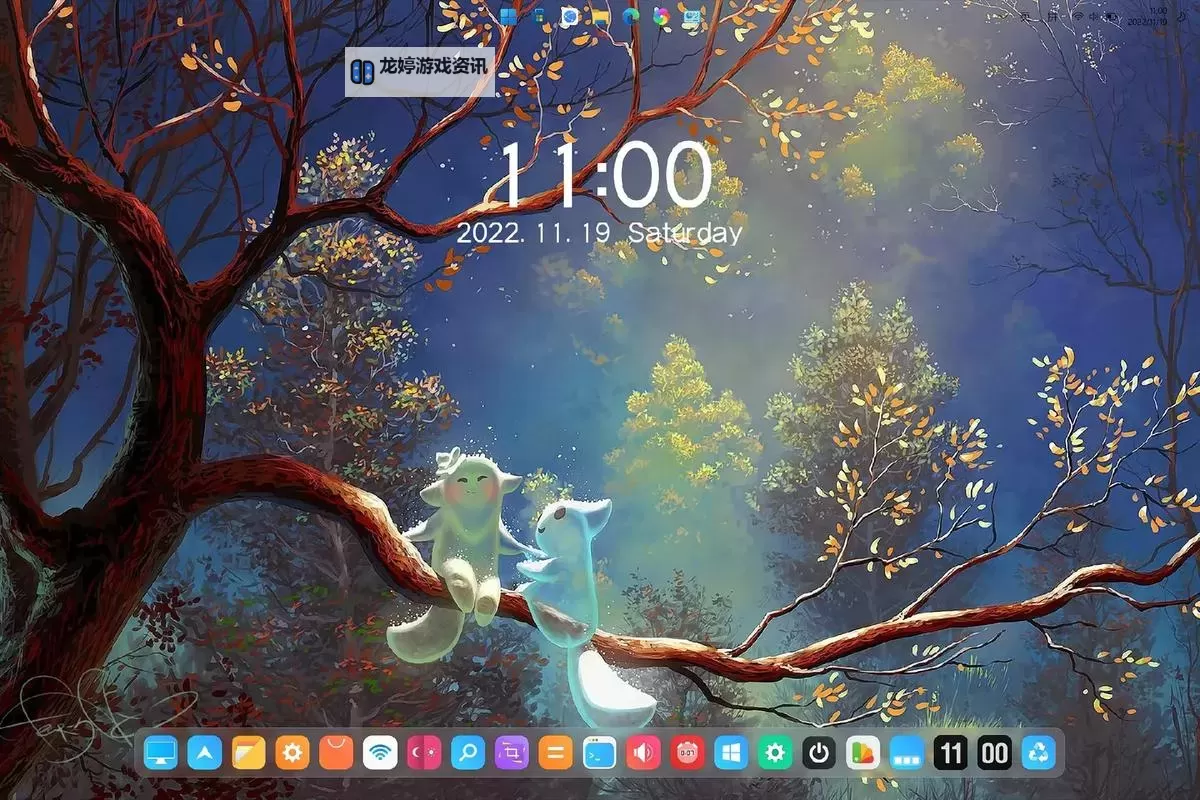Click the Wi-Fi icon in system tray

coord(1080,16)
